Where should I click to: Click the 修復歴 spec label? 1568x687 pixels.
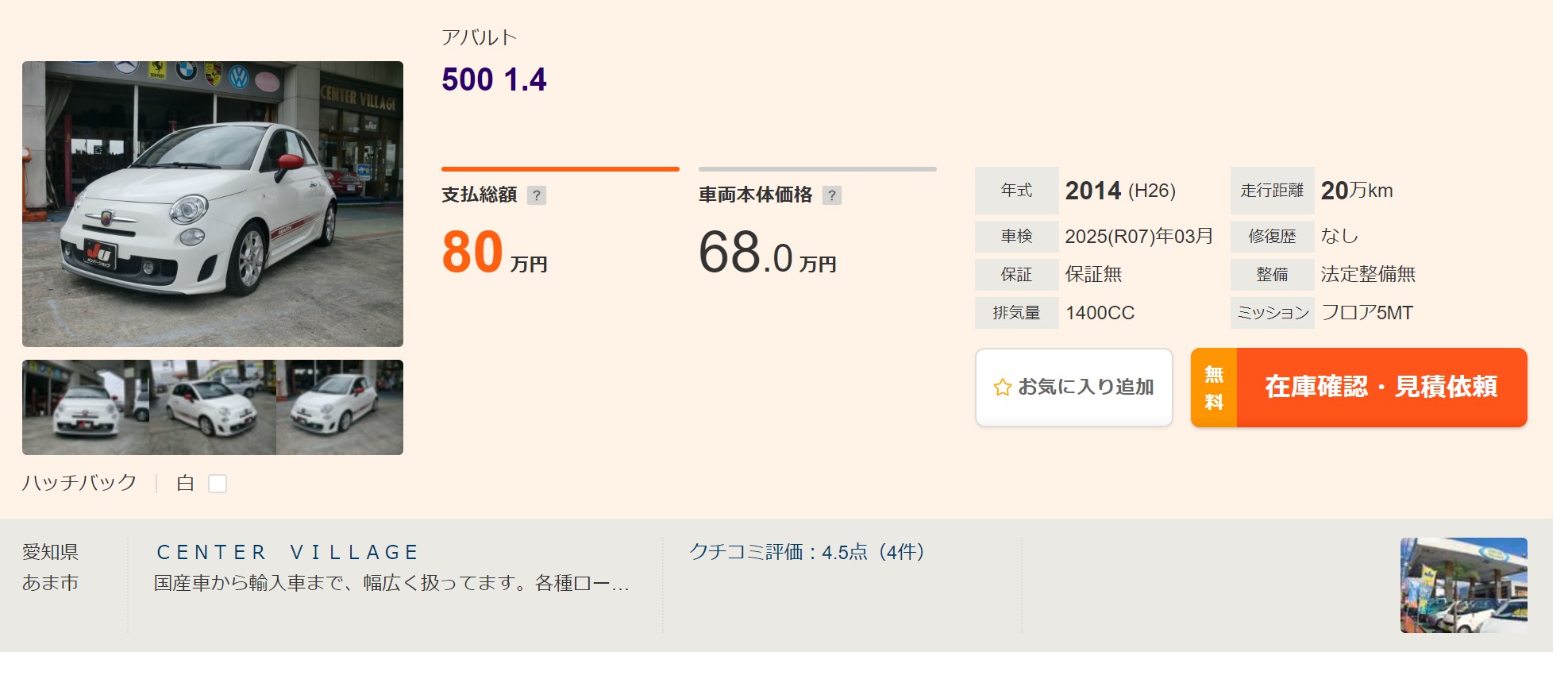click(x=1273, y=237)
